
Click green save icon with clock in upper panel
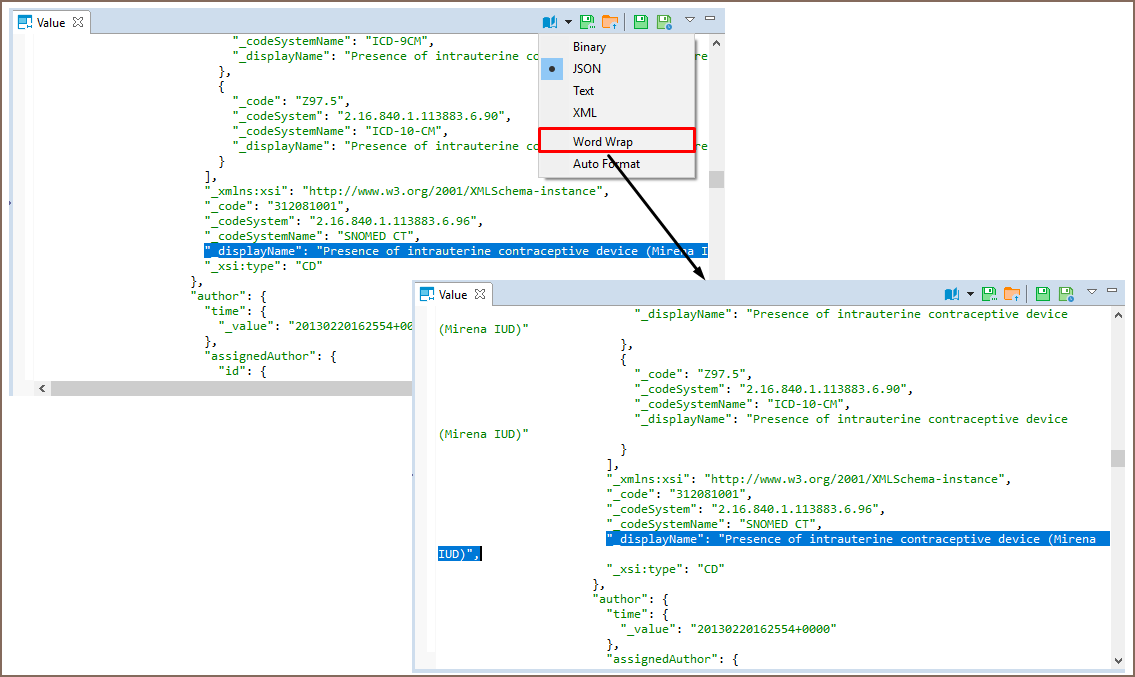click(x=664, y=21)
